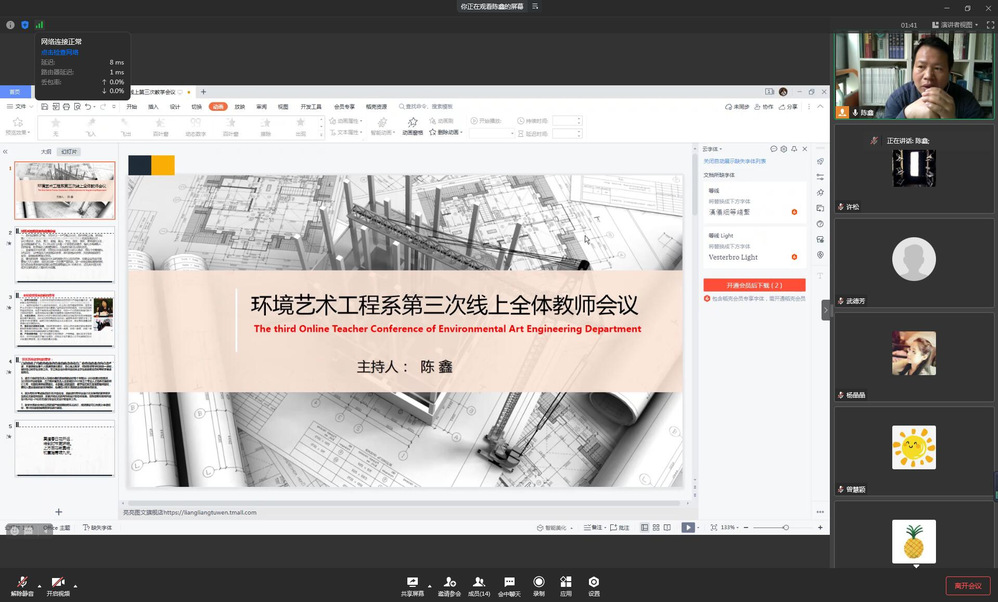998x602 pixels.
Task: Switch to 大纲 outline tab
Action: (46, 152)
